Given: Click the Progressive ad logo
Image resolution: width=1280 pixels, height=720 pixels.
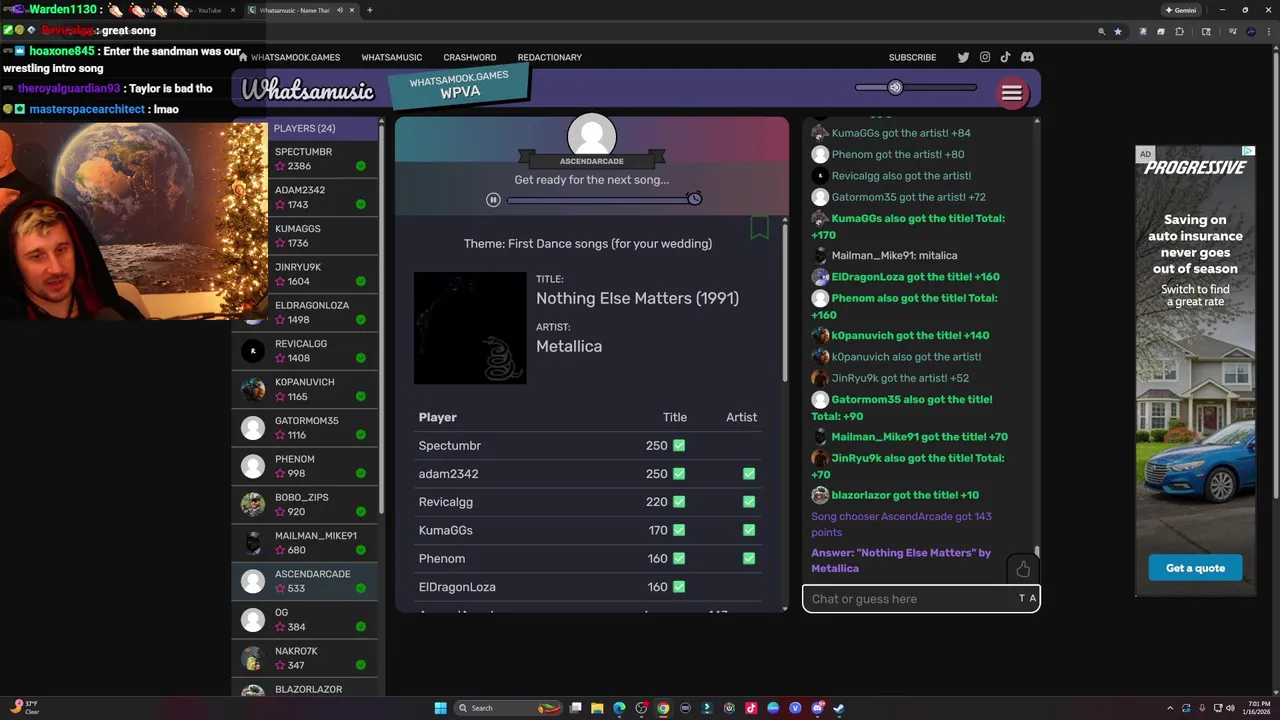Looking at the screenshot, I should (1195, 167).
